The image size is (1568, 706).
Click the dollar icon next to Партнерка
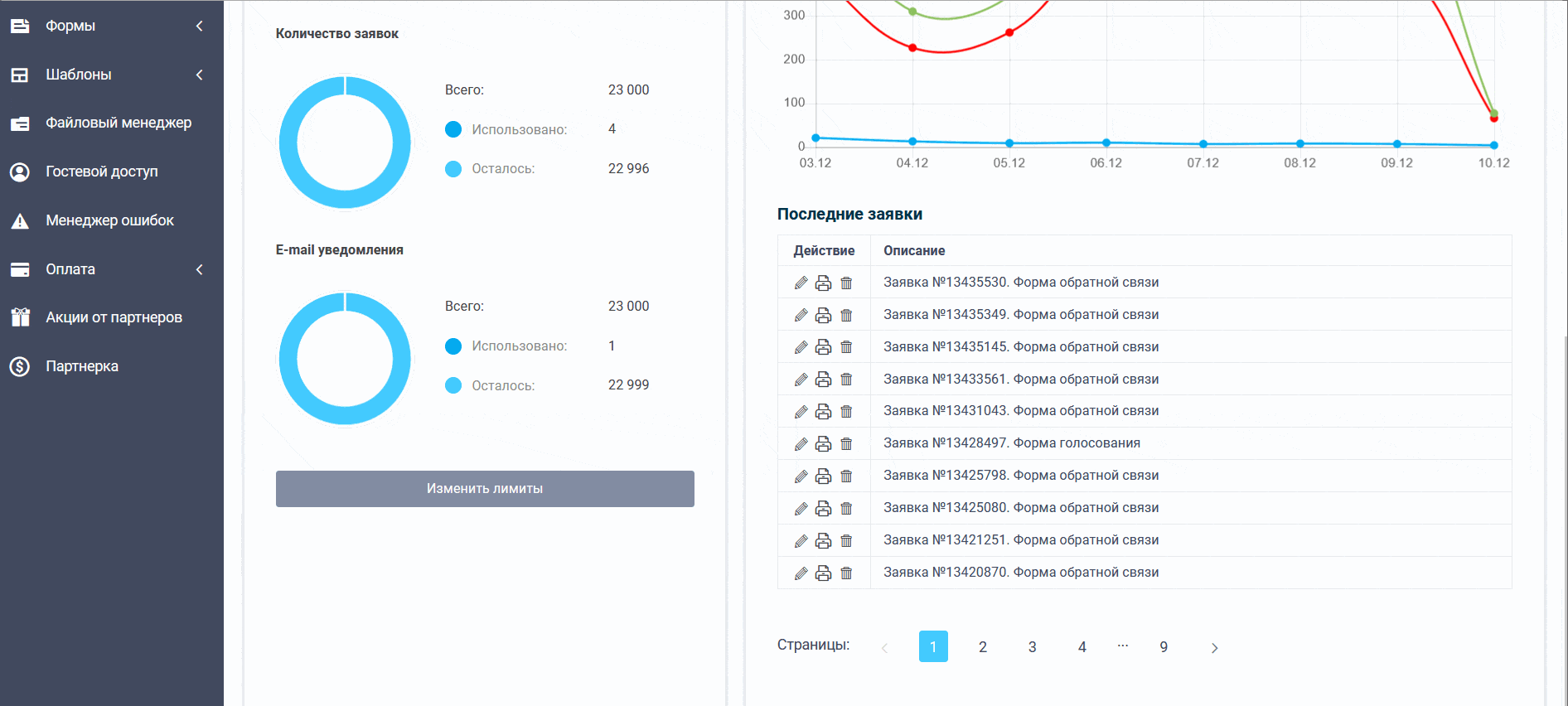(x=20, y=366)
